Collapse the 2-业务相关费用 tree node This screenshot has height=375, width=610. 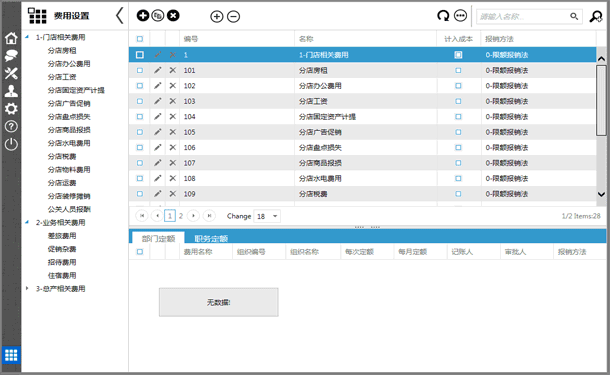pos(27,223)
